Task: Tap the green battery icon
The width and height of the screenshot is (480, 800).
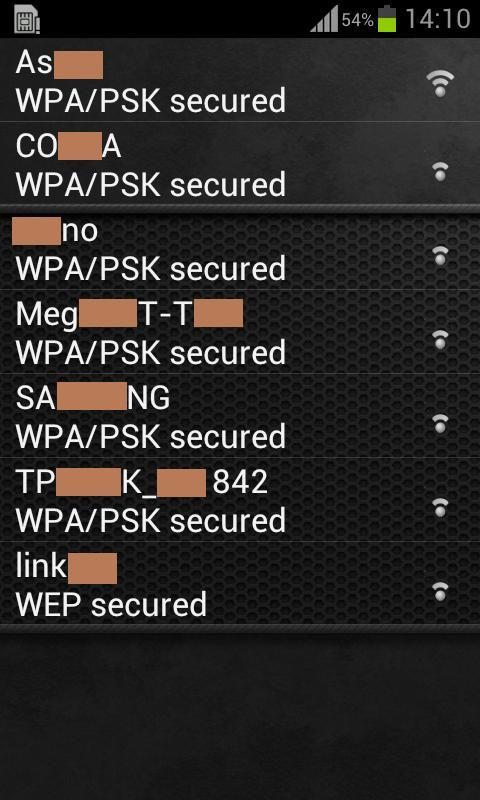Action: pos(387,19)
